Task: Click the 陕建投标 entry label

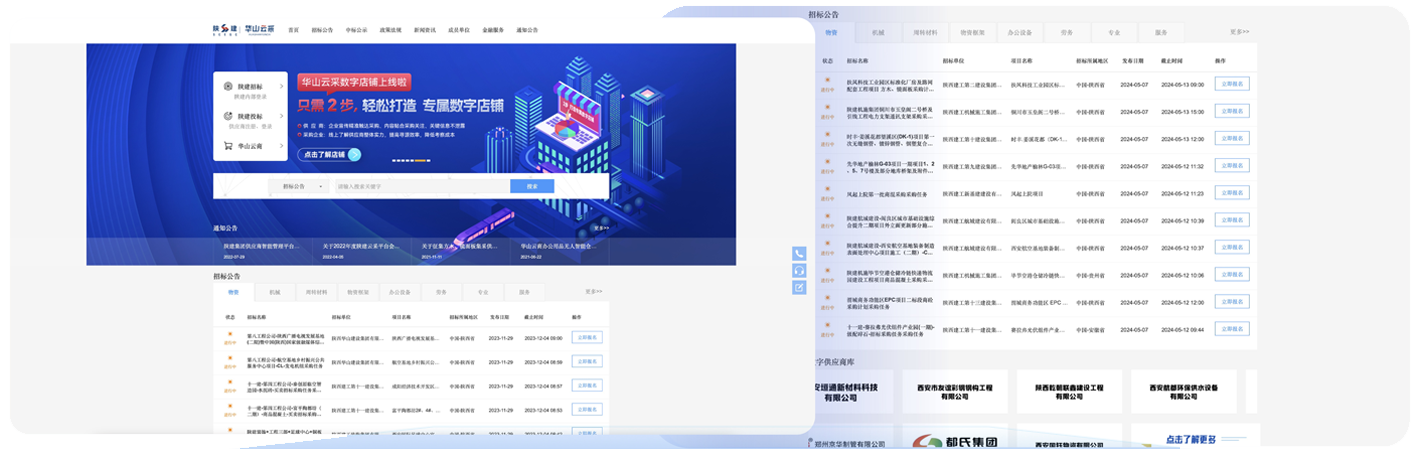Action: pos(252,116)
